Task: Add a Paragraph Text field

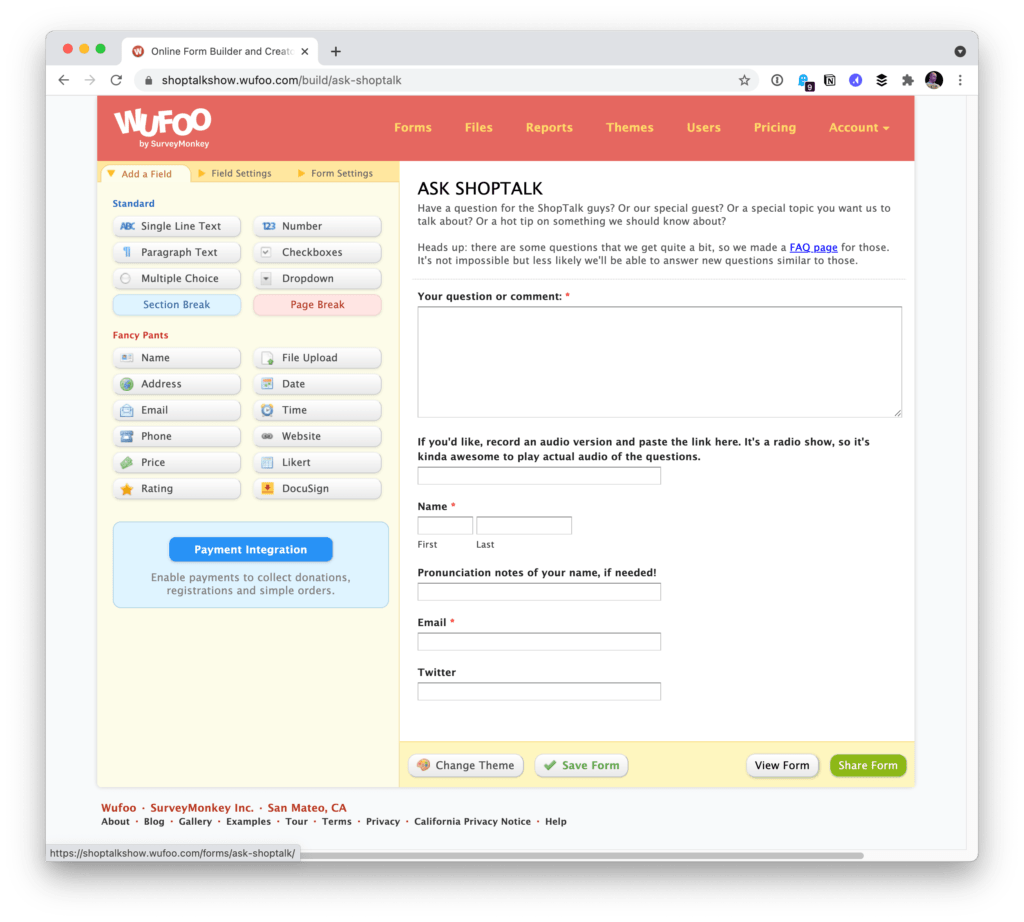Action: (x=176, y=252)
